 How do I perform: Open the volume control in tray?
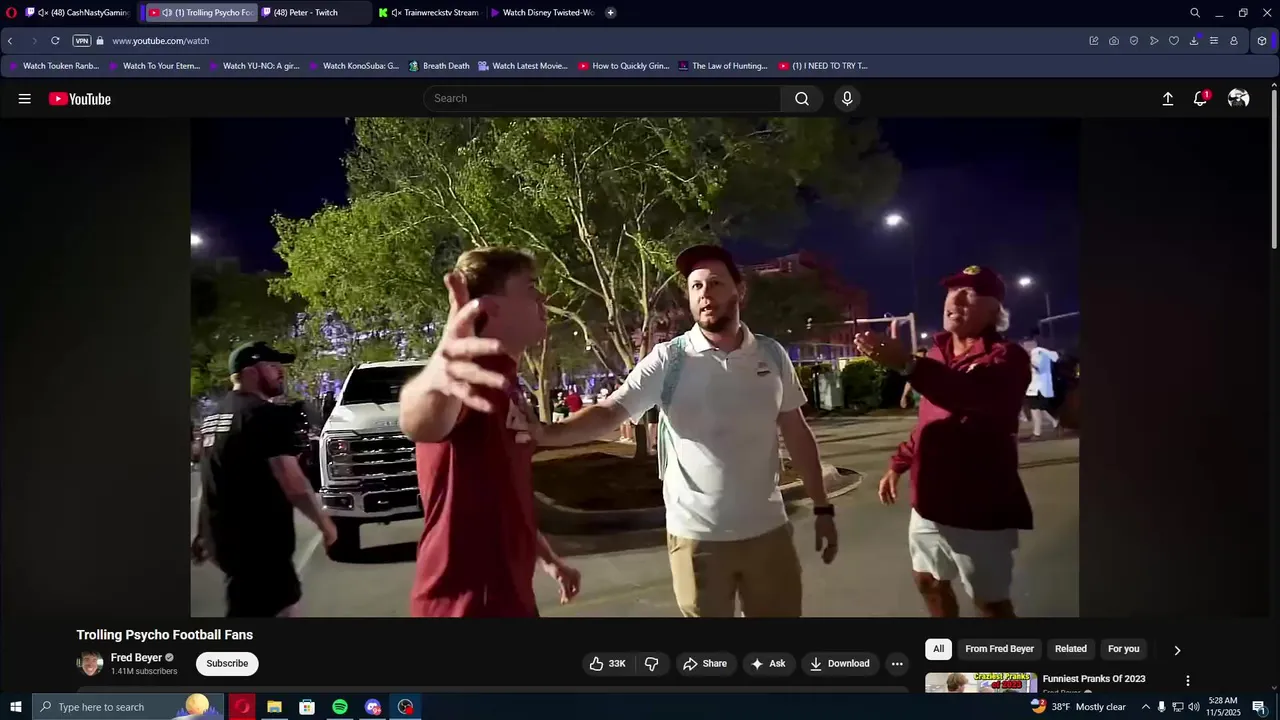click(x=1194, y=707)
